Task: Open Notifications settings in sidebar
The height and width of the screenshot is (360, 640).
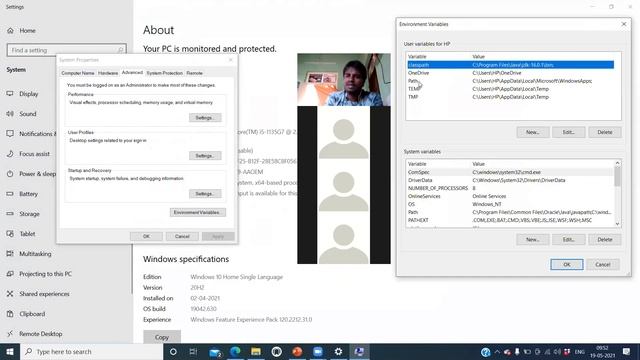Action: click(x=31, y=133)
